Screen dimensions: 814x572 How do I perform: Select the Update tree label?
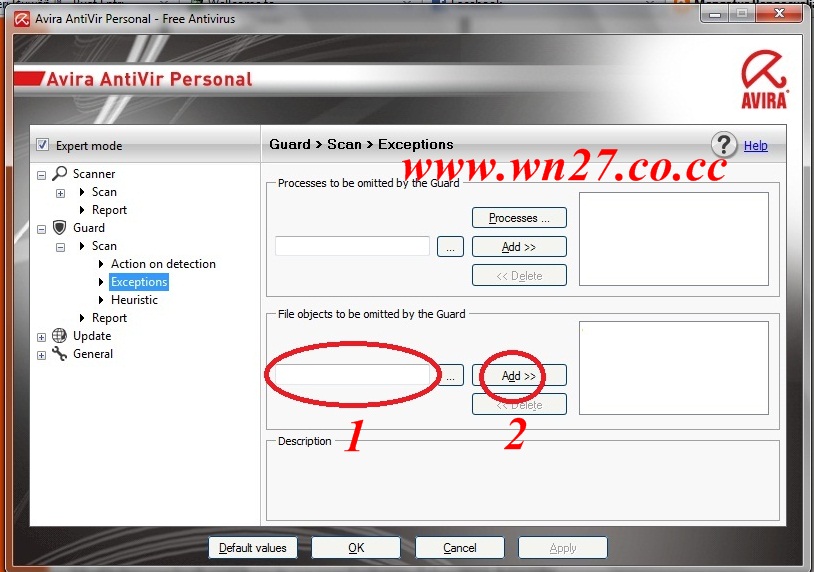pyautogui.click(x=92, y=336)
